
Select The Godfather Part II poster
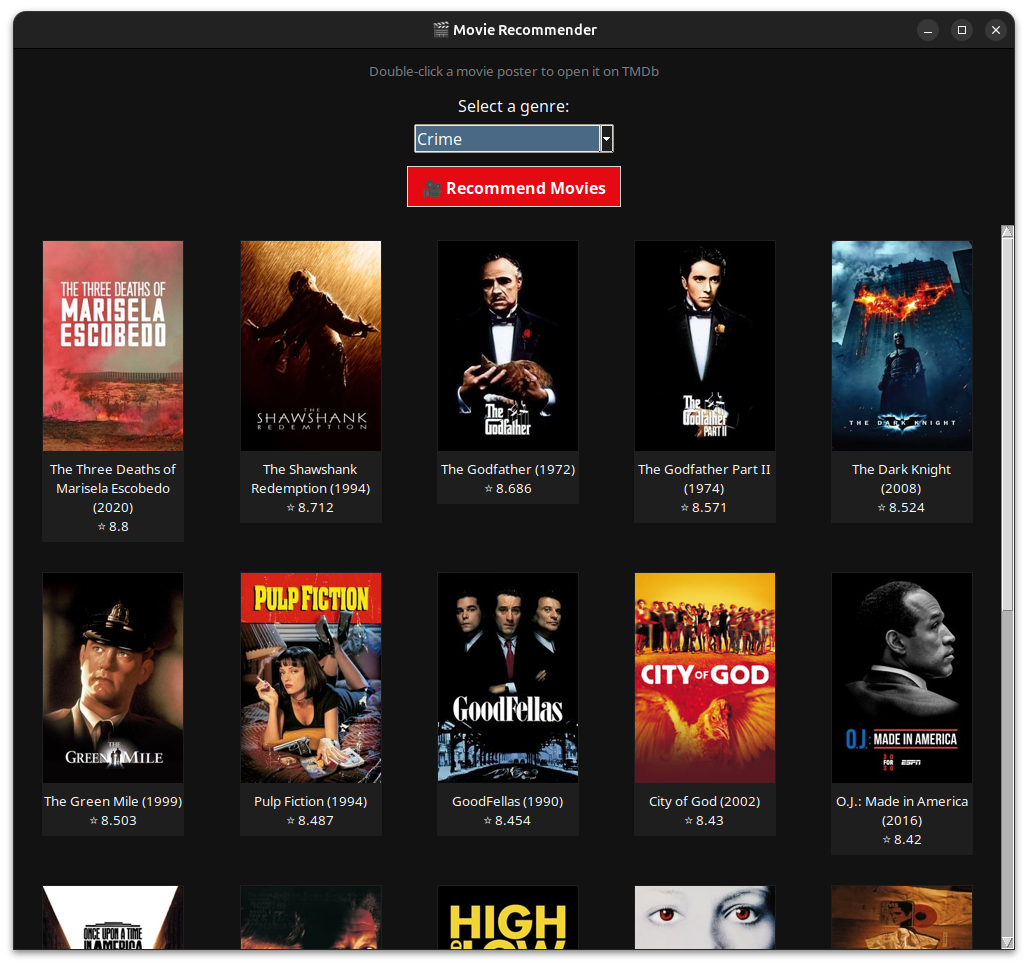tap(705, 346)
